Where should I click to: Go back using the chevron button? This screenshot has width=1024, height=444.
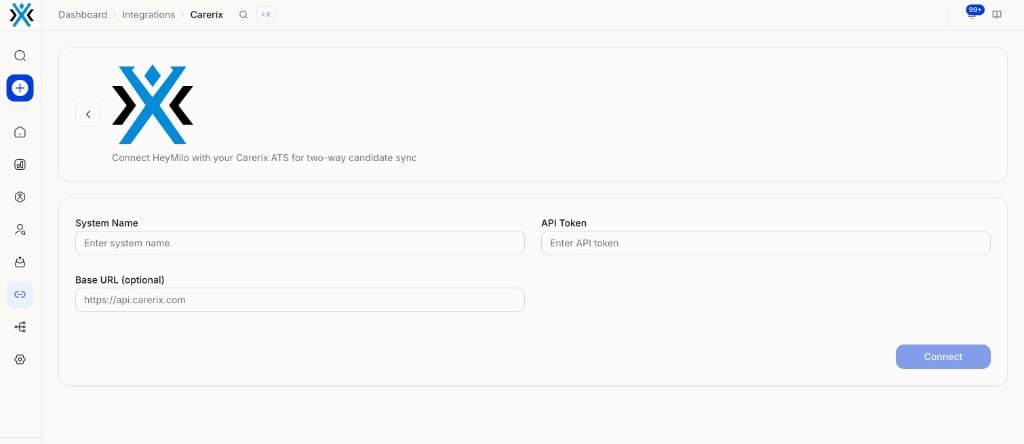[x=88, y=114]
